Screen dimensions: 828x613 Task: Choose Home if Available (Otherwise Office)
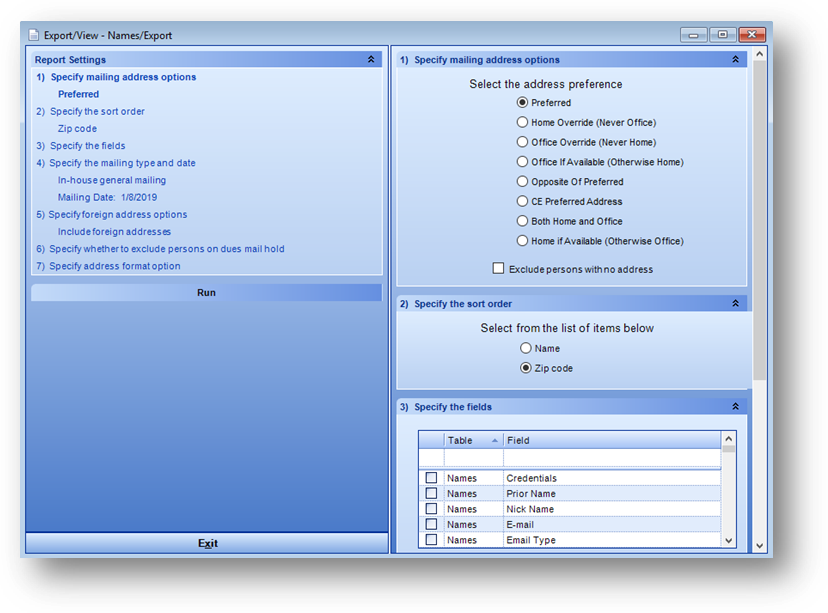tap(522, 241)
